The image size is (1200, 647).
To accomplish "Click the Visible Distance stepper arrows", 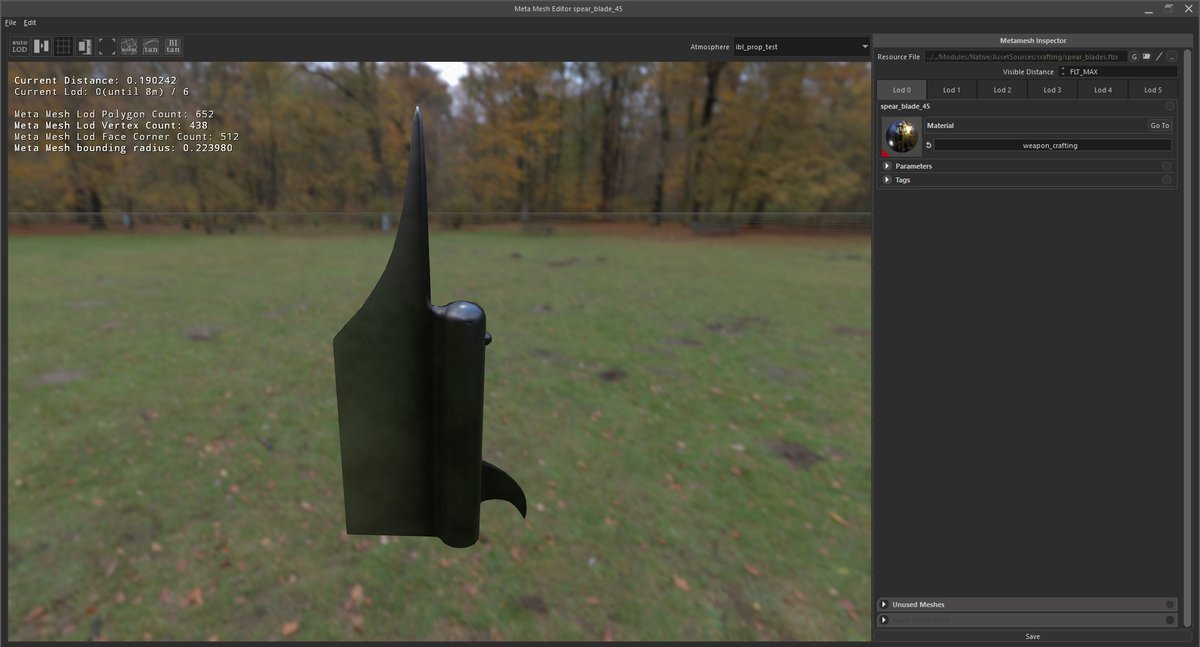I will tap(1062, 72).
